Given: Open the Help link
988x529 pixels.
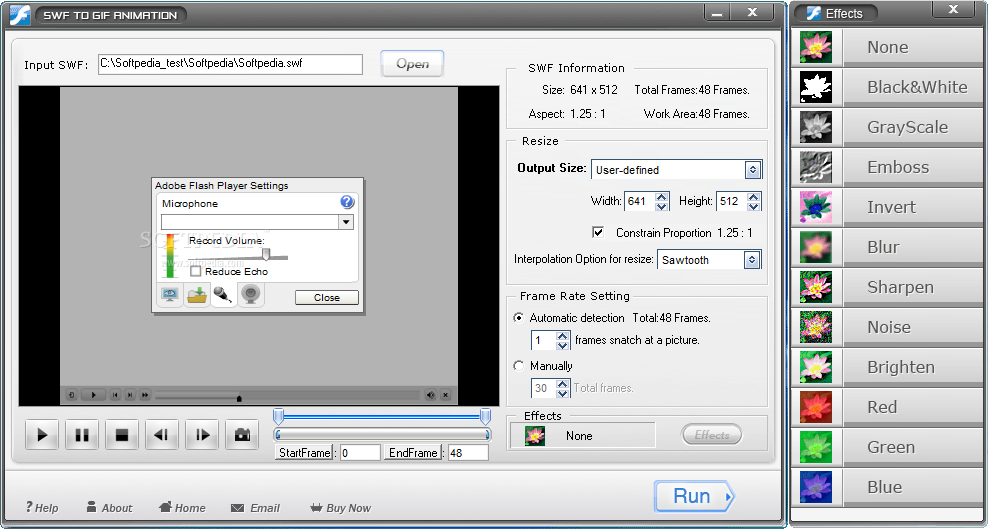Looking at the screenshot, I should coord(42,508).
